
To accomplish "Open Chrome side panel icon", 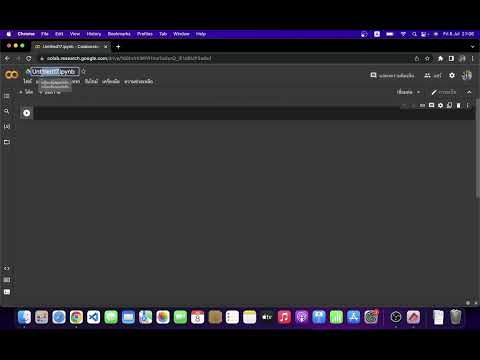I will [451, 59].
